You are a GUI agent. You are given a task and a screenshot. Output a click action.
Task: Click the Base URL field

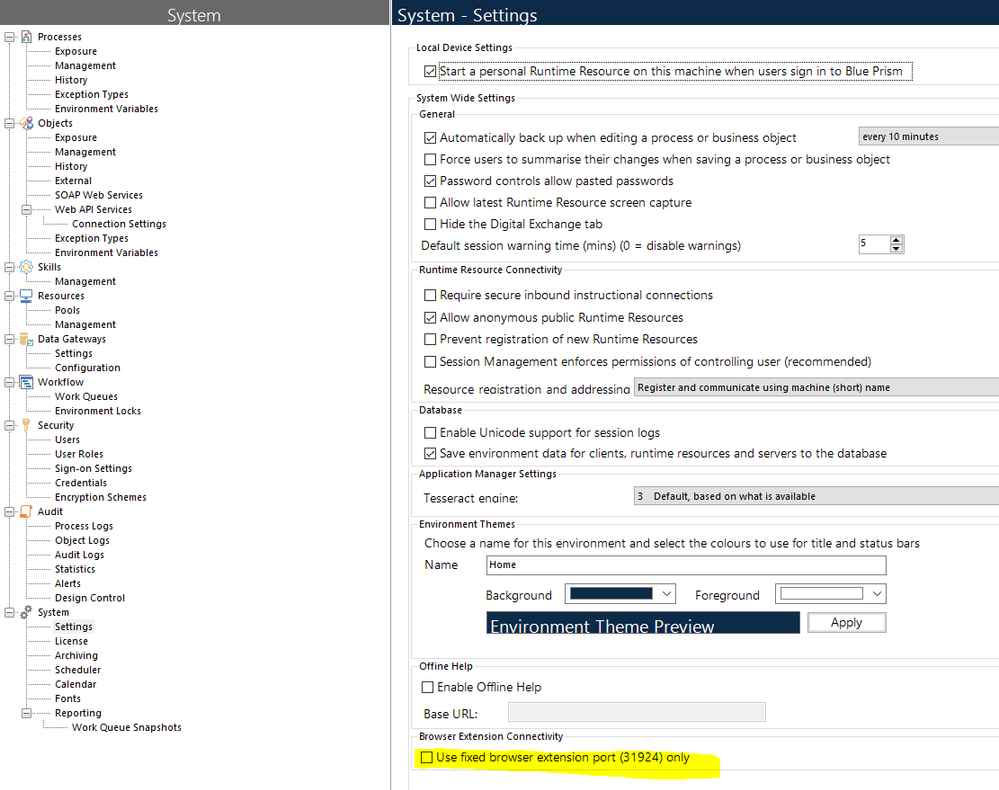[636, 712]
